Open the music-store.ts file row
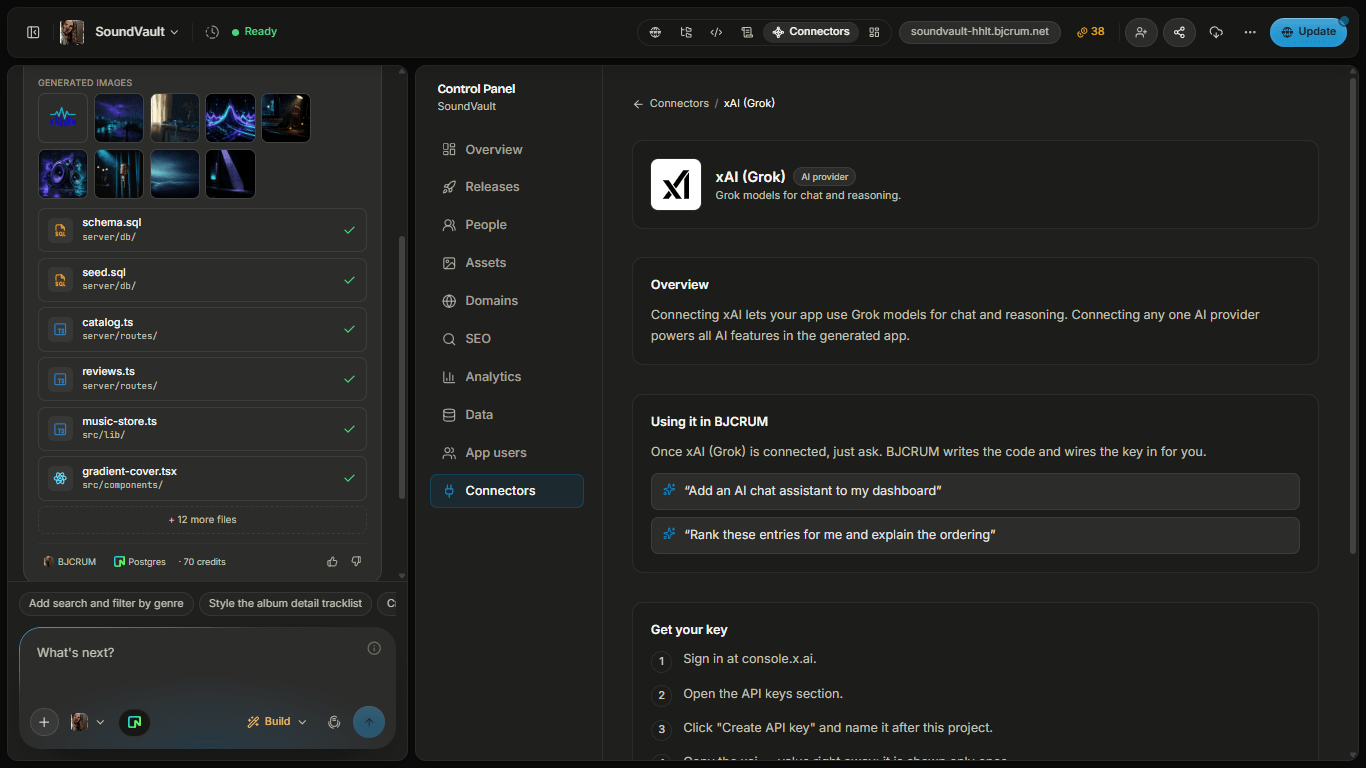This screenshot has height=768, width=1366. point(202,429)
